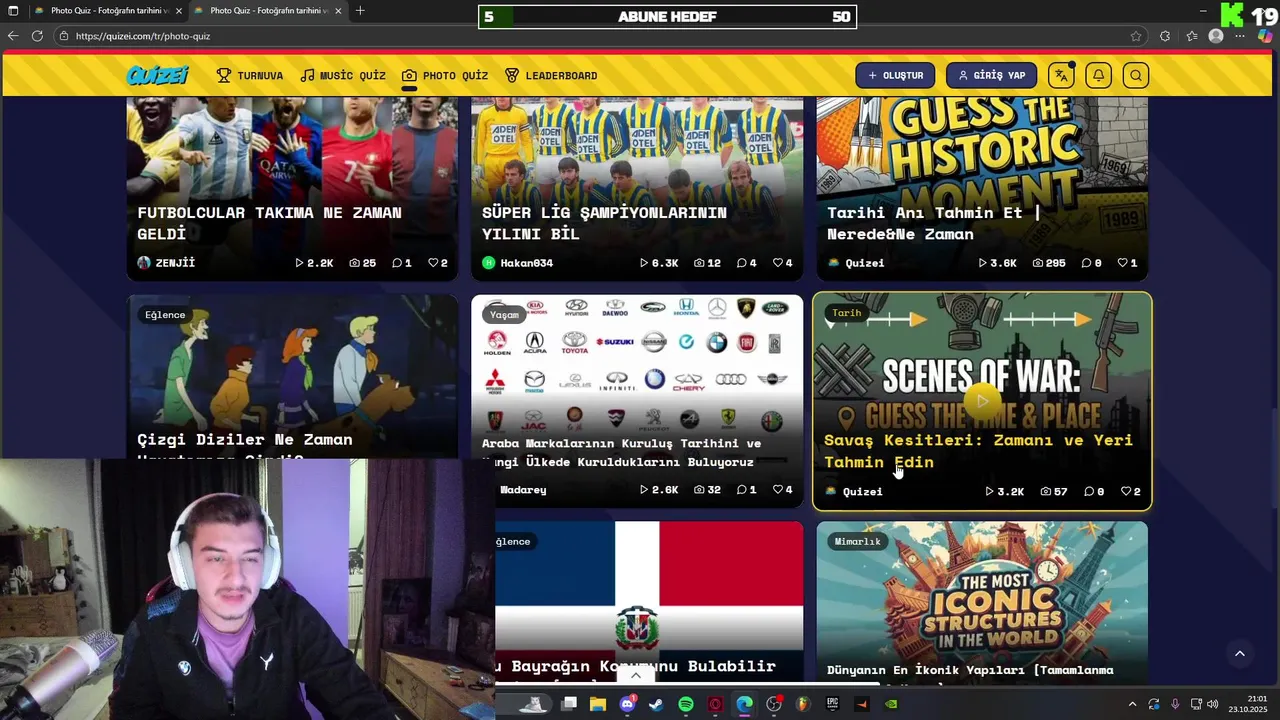Go back with browser back arrow

13,36
